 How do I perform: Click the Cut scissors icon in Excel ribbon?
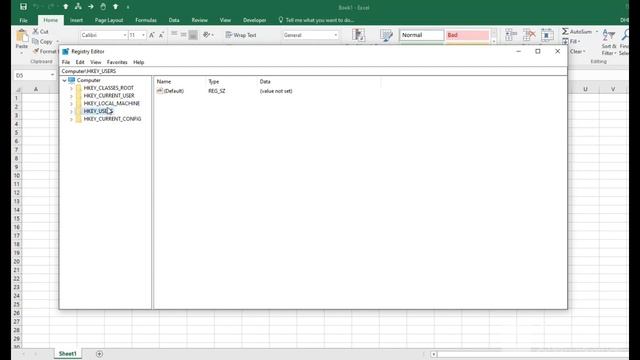[36, 31]
